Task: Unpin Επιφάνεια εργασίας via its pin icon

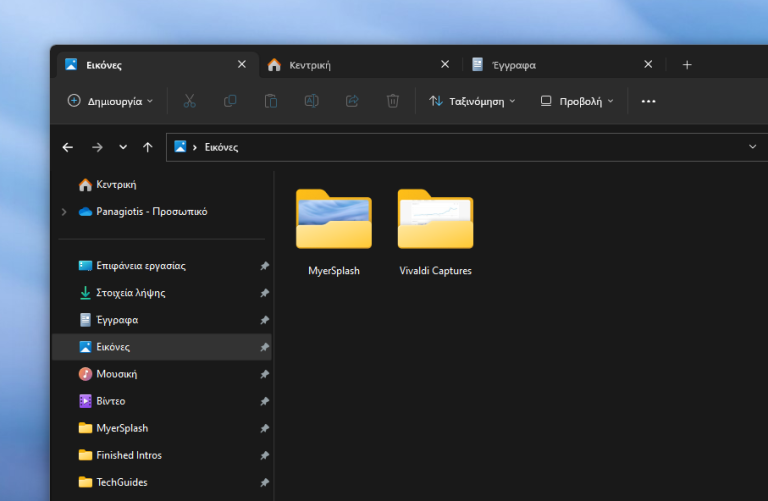Action: (x=264, y=265)
